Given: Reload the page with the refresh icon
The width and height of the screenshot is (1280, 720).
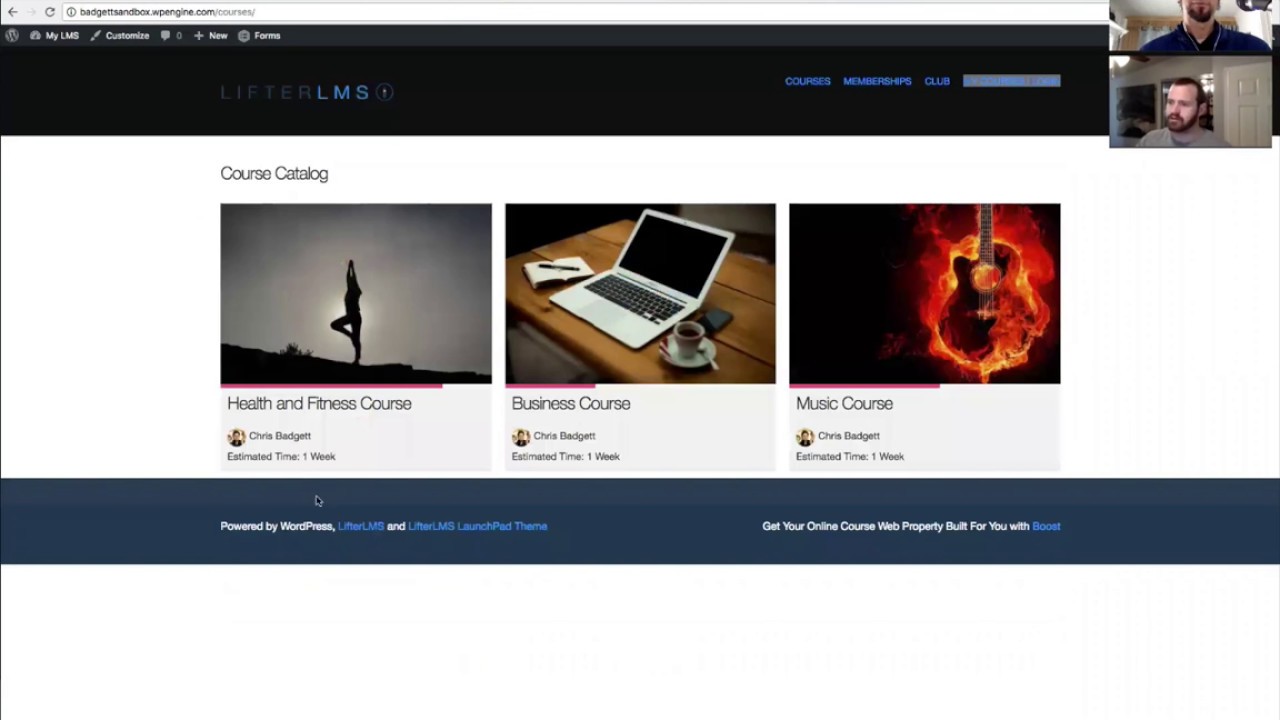Looking at the screenshot, I should (x=50, y=12).
